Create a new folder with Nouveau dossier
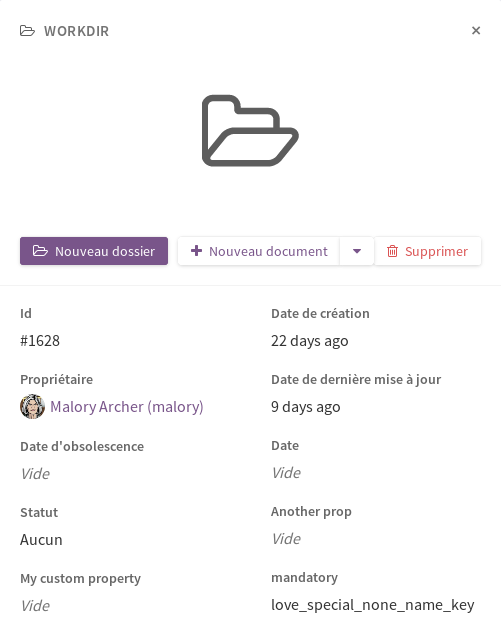The width and height of the screenshot is (501, 630). pos(94,251)
